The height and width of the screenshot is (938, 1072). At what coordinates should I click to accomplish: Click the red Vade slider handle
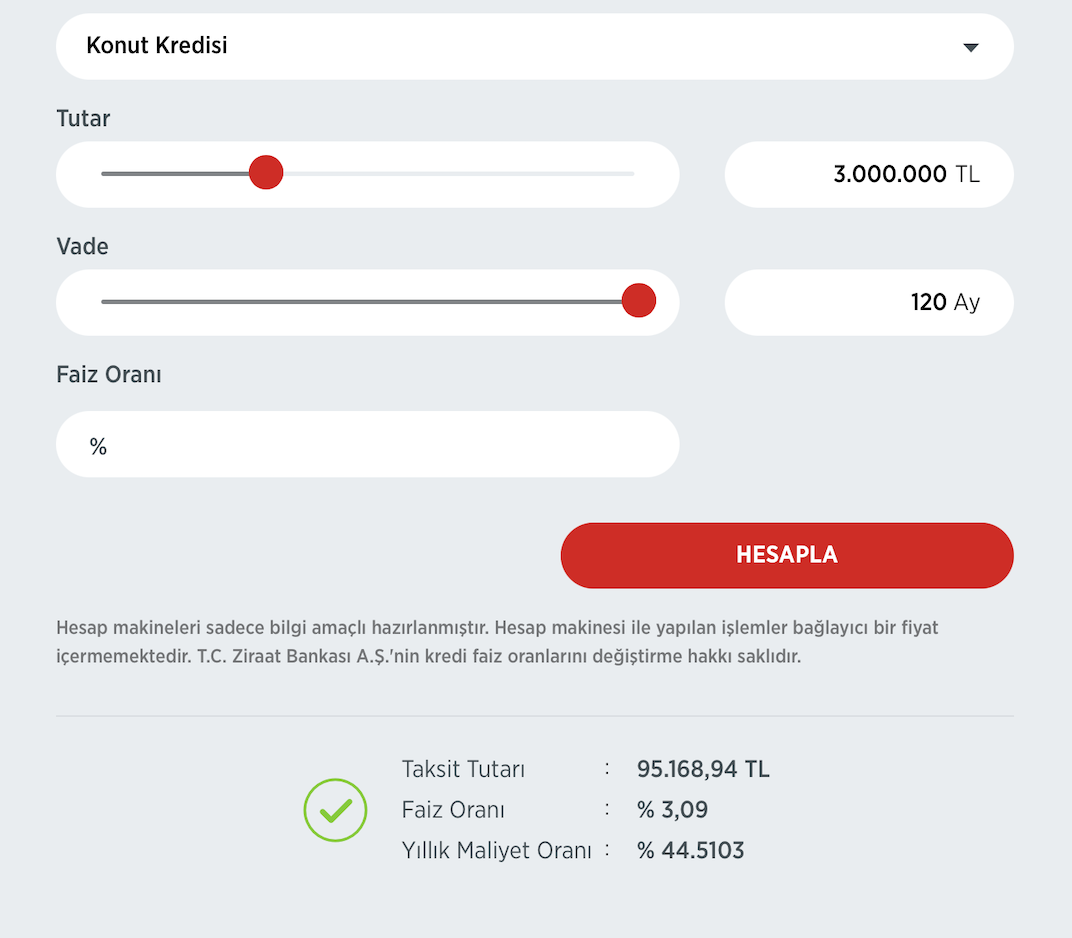coord(638,300)
